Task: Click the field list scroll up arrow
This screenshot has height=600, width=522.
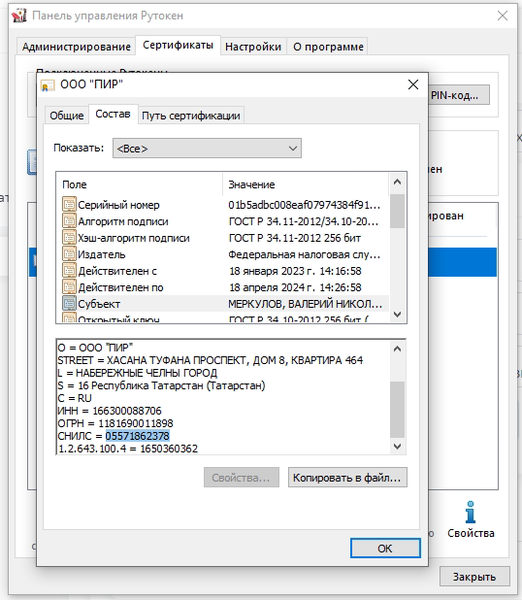Action: [x=397, y=182]
